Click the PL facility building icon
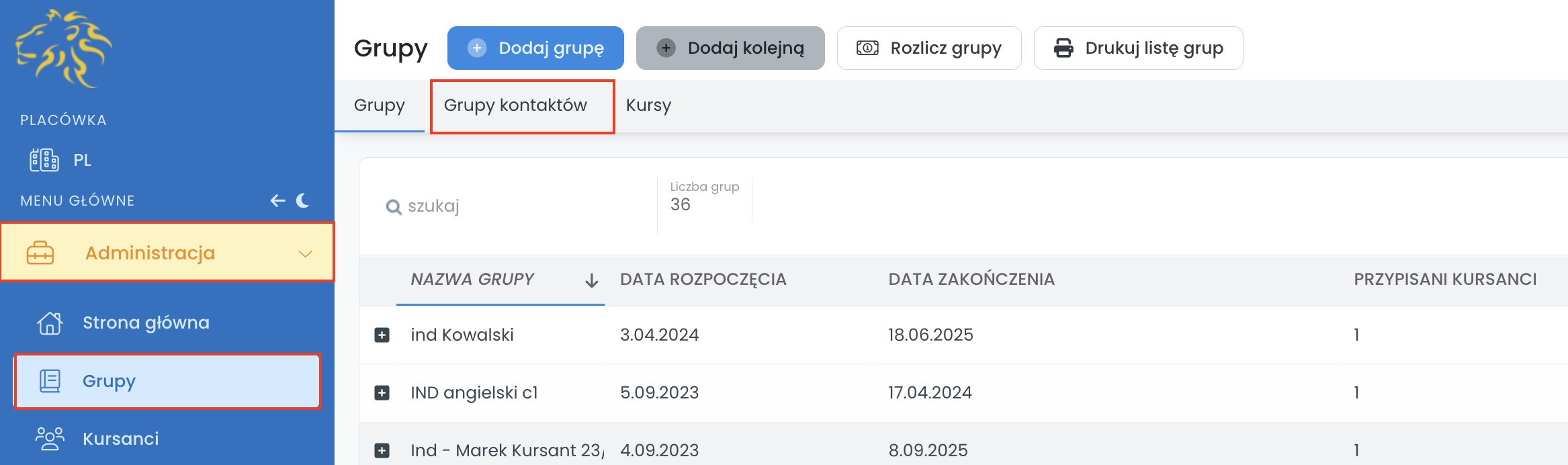This screenshot has width=1568, height=465. [44, 160]
